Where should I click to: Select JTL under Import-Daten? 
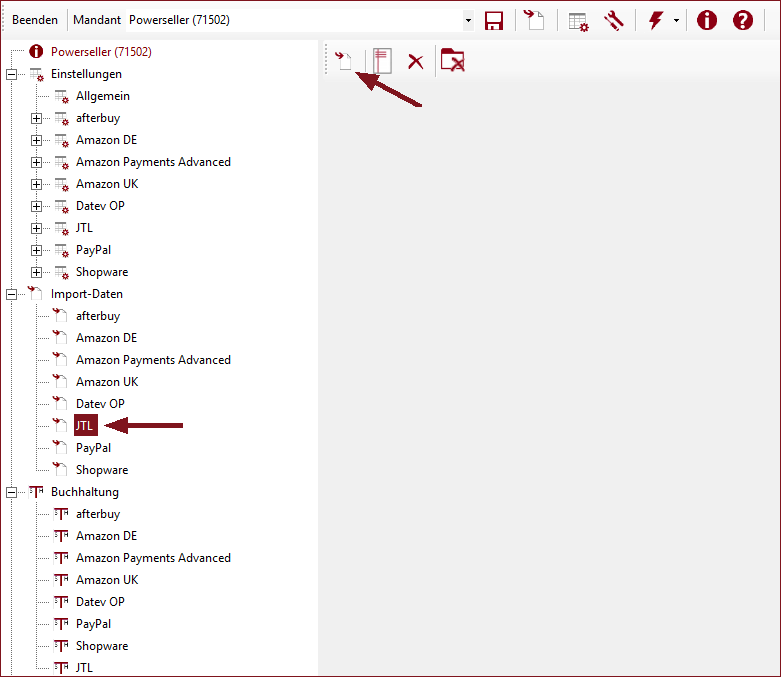85,426
